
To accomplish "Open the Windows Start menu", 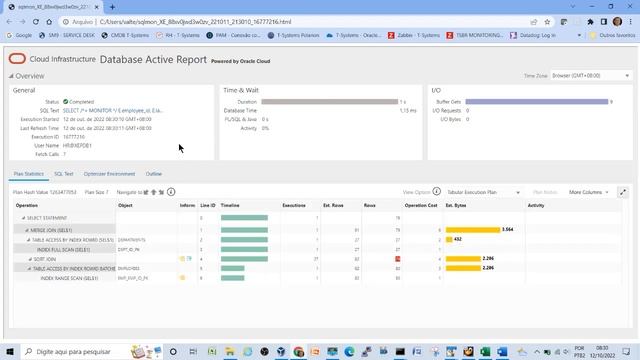I will [10, 351].
